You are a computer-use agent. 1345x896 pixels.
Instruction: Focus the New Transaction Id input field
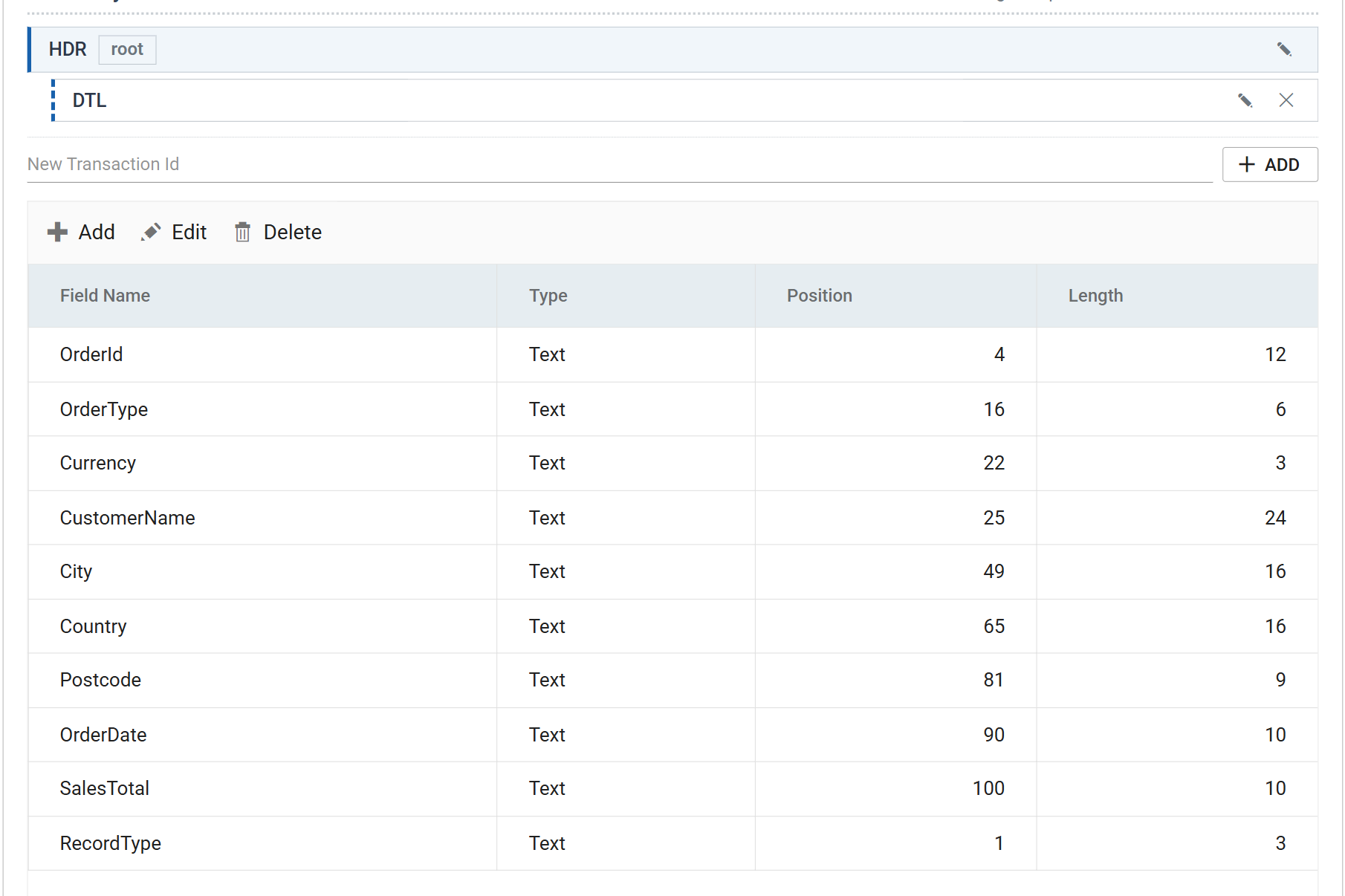[620, 164]
